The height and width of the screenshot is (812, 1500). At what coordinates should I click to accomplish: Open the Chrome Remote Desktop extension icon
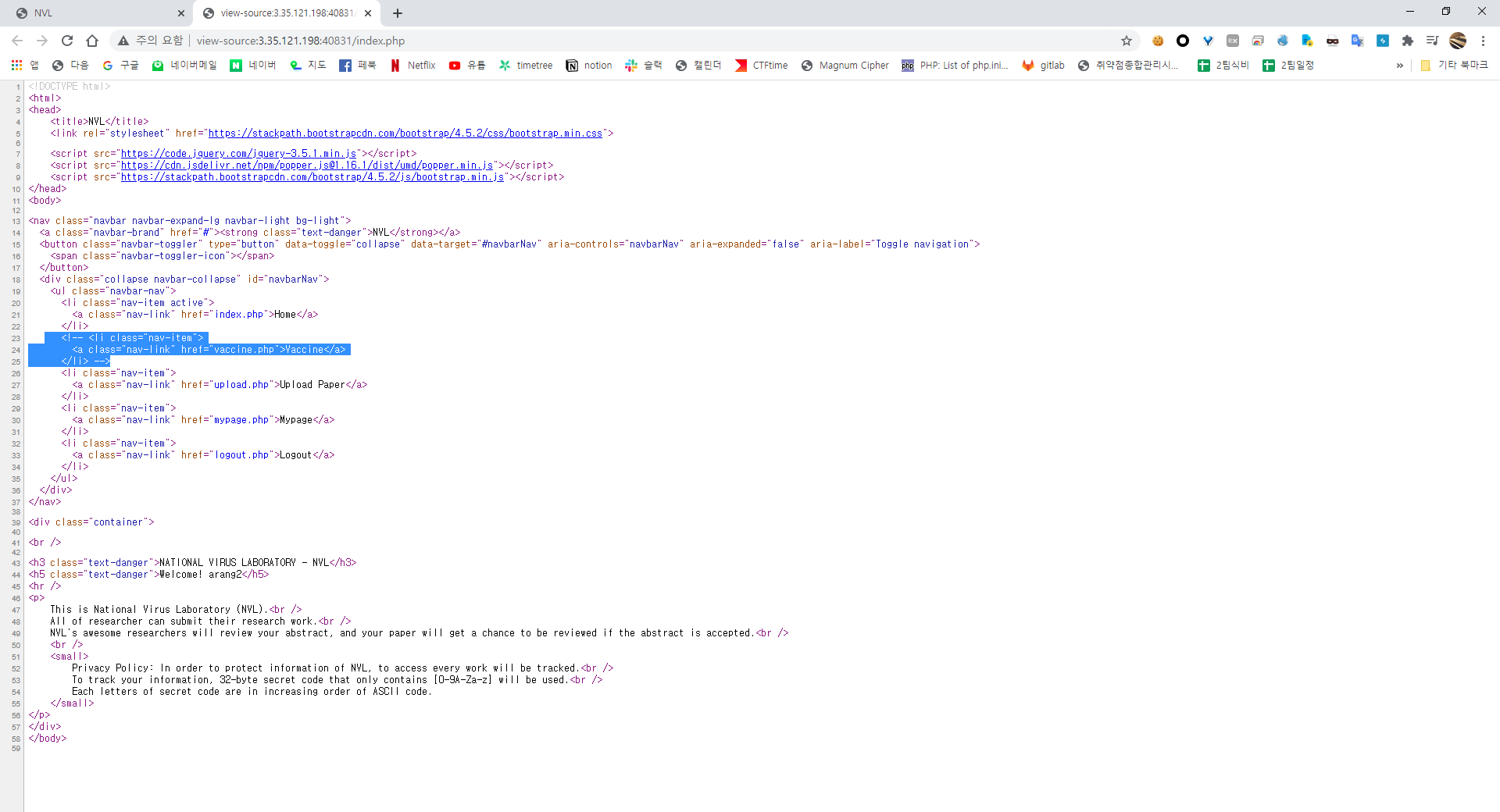pos(1258,41)
